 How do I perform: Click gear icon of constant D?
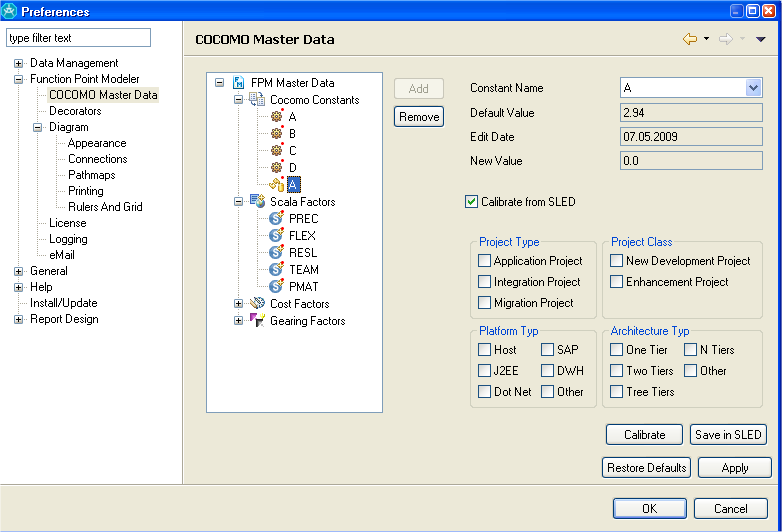tap(277, 167)
